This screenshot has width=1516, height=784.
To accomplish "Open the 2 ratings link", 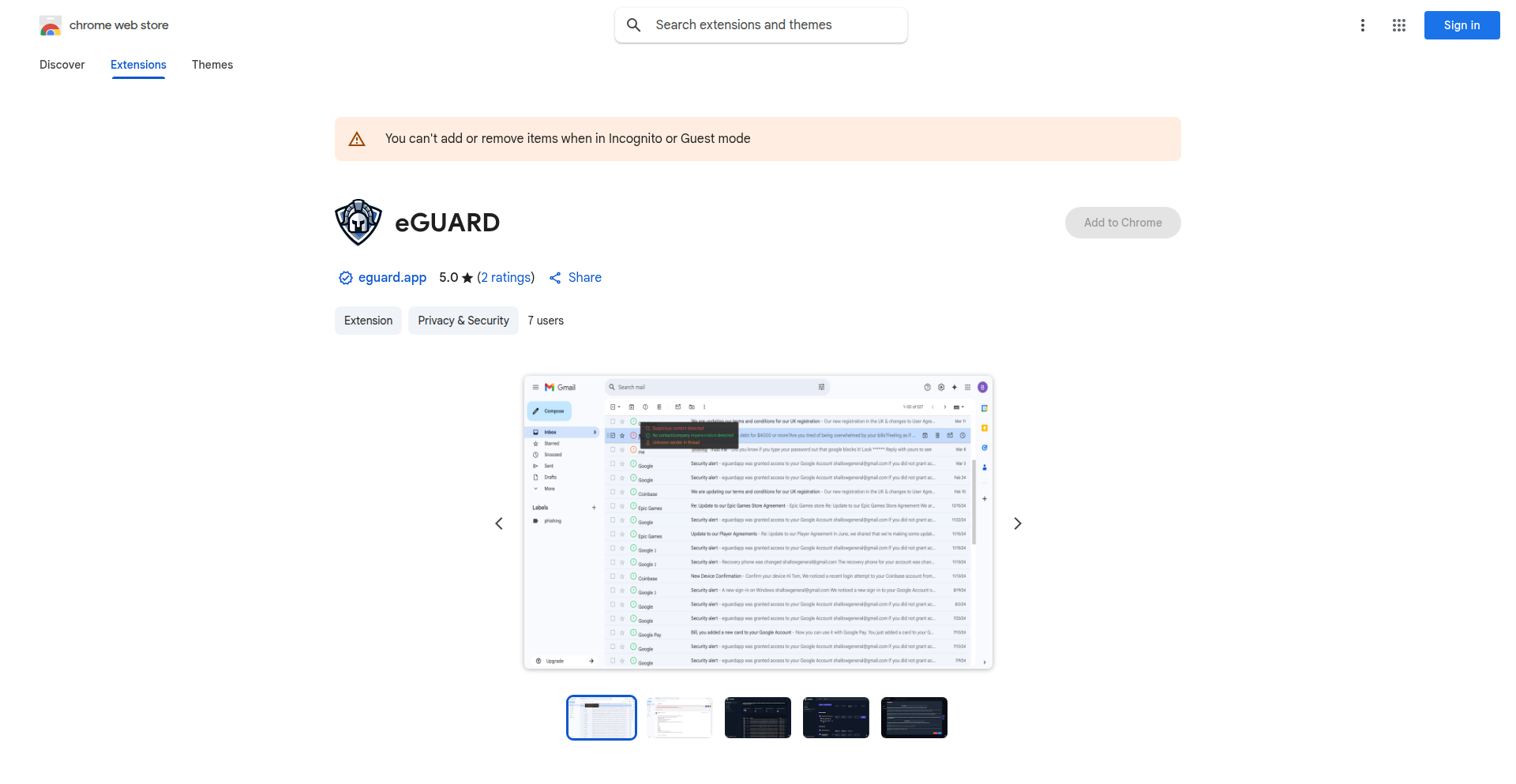I will tap(506, 278).
